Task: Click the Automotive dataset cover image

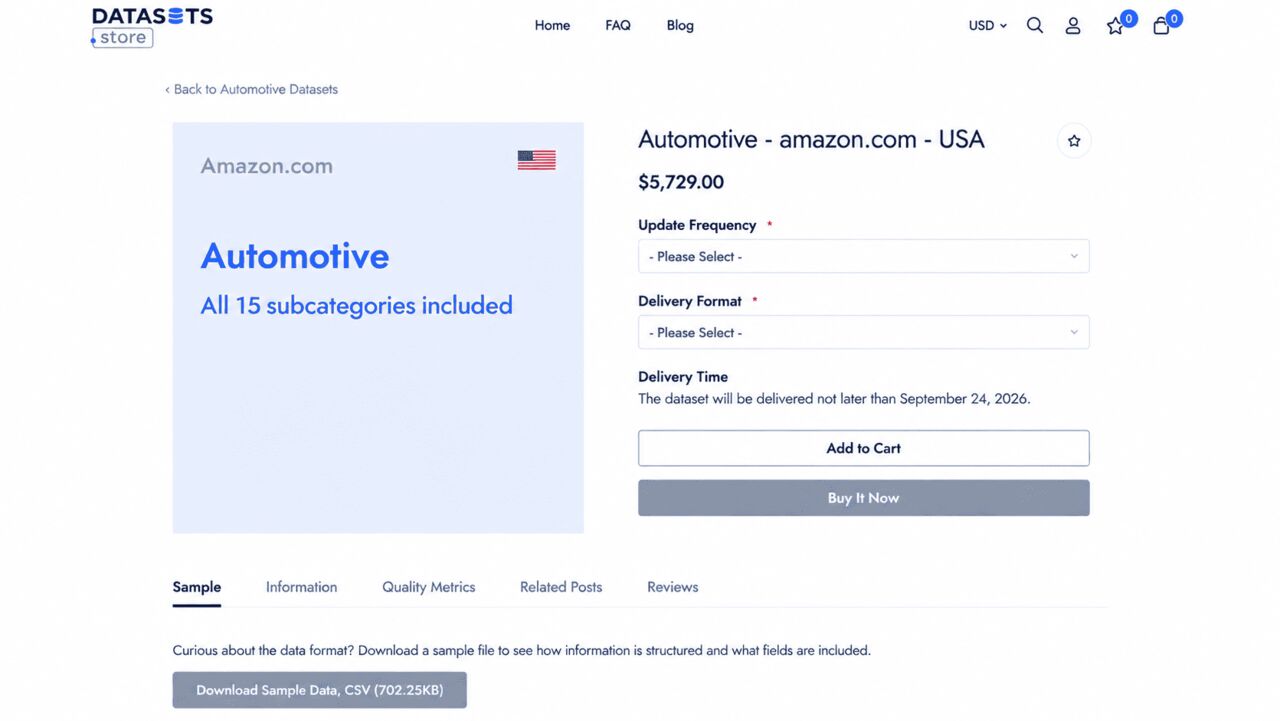Action: [378, 328]
